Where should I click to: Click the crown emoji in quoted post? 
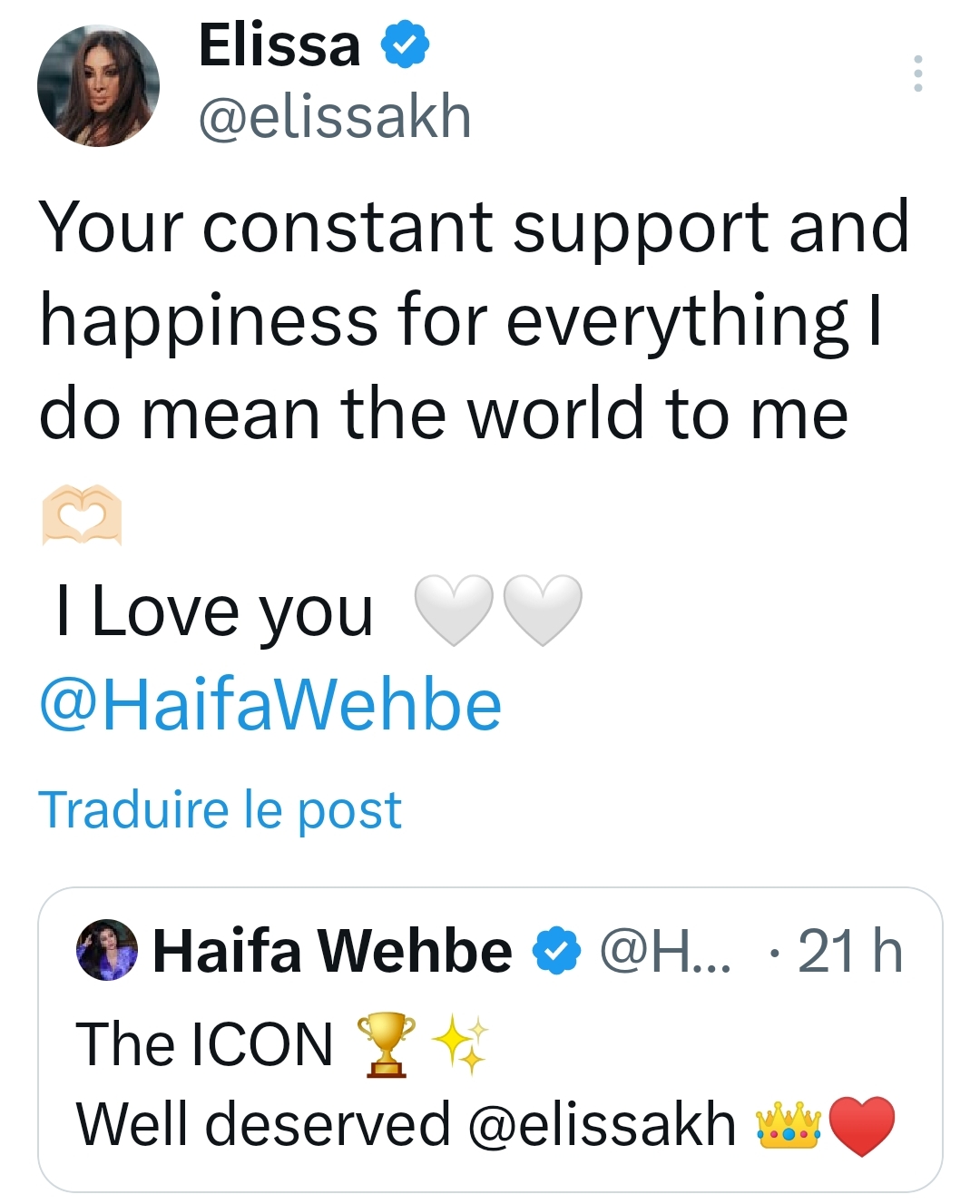point(788,1126)
